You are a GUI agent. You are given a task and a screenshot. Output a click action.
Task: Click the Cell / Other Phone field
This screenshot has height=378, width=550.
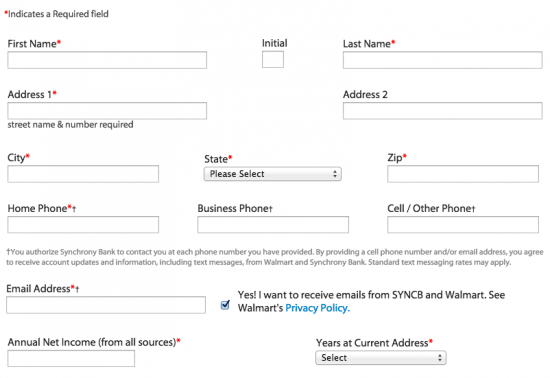[x=463, y=225]
